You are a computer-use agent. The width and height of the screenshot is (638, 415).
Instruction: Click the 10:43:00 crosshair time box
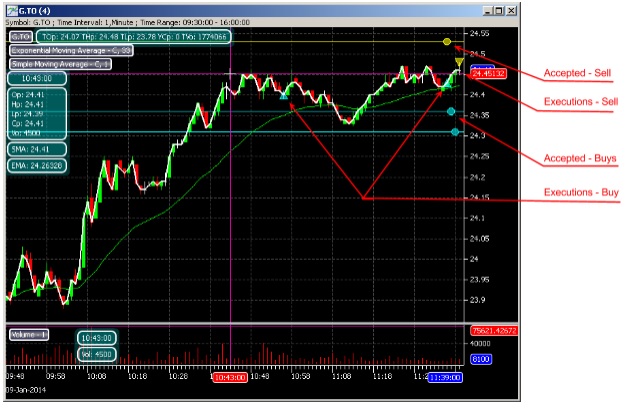(x=38, y=78)
